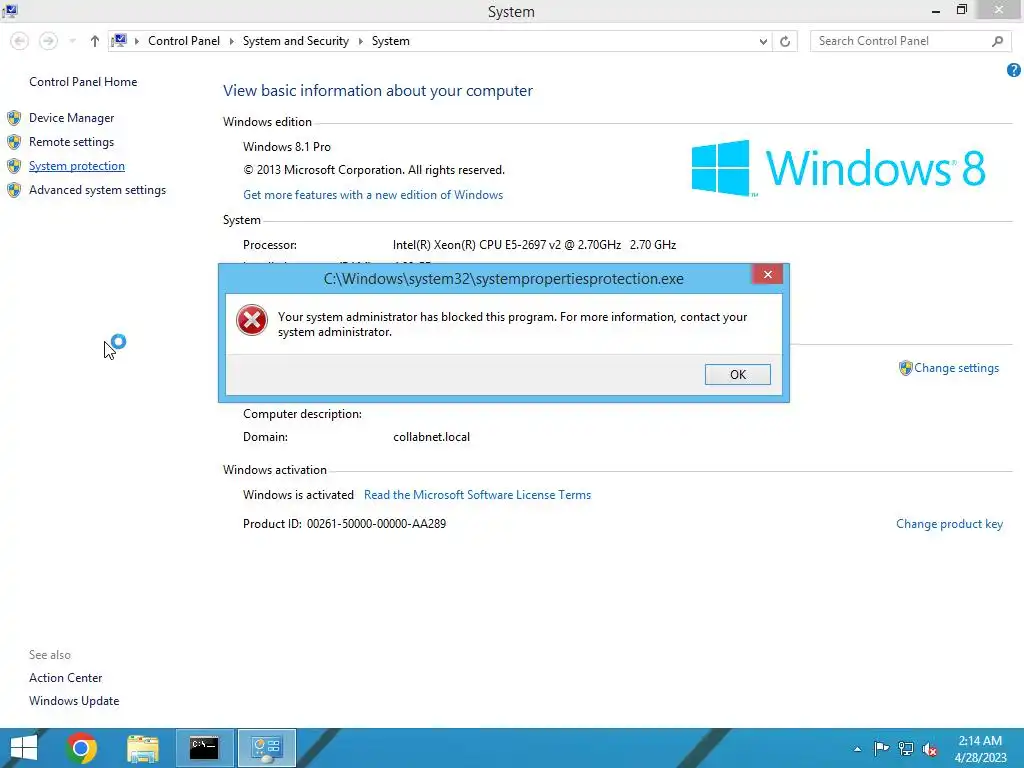The height and width of the screenshot is (768, 1024).
Task: Open the Windows Start button
Action: click(24, 748)
